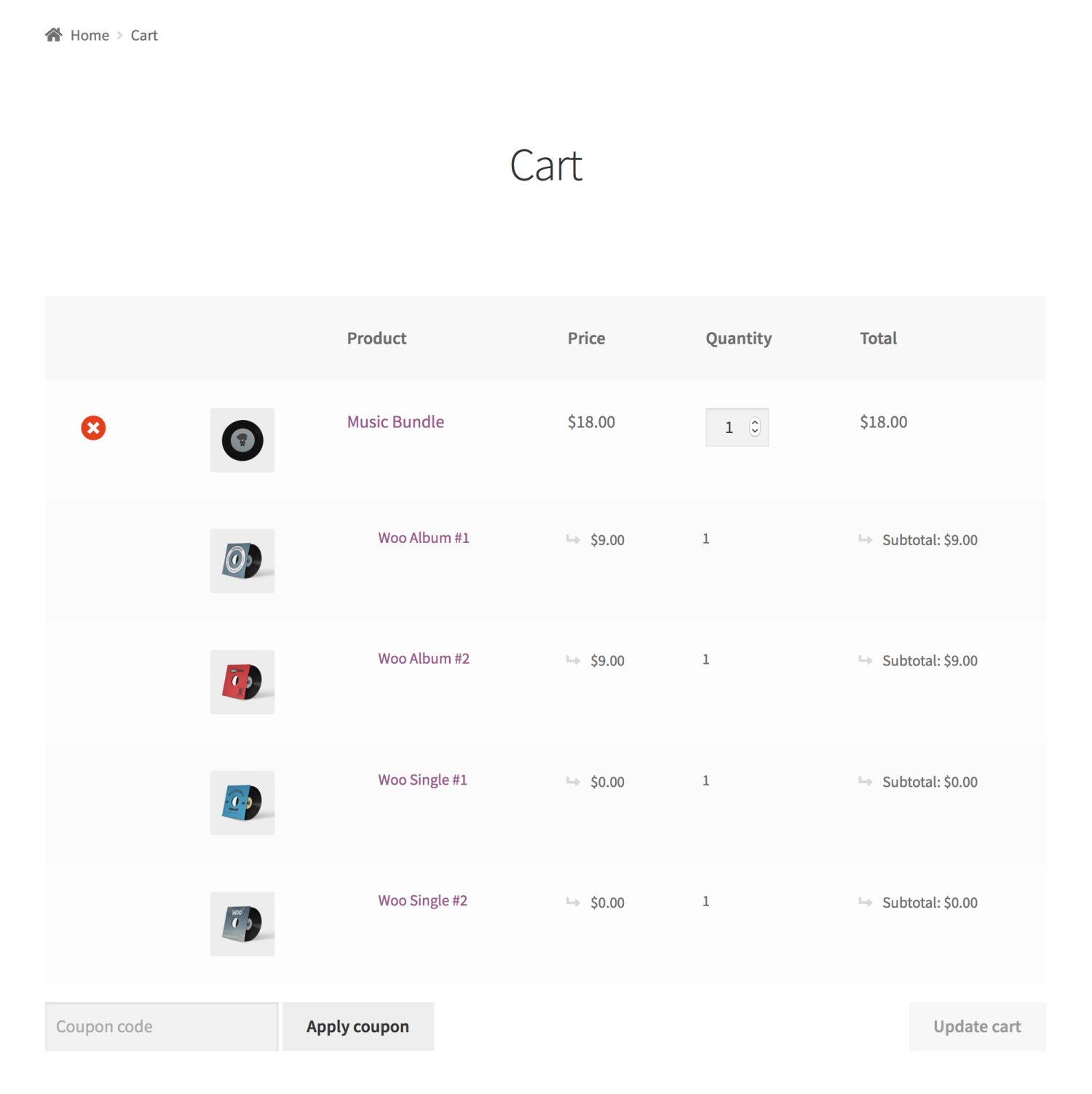Click Cart in the breadcrumb trail
This screenshot has width=1092, height=1094.
coord(143,34)
